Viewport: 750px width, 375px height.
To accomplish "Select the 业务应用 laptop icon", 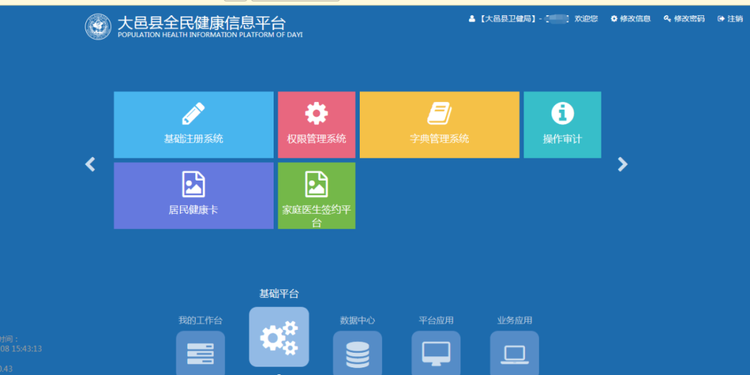I will (514, 353).
